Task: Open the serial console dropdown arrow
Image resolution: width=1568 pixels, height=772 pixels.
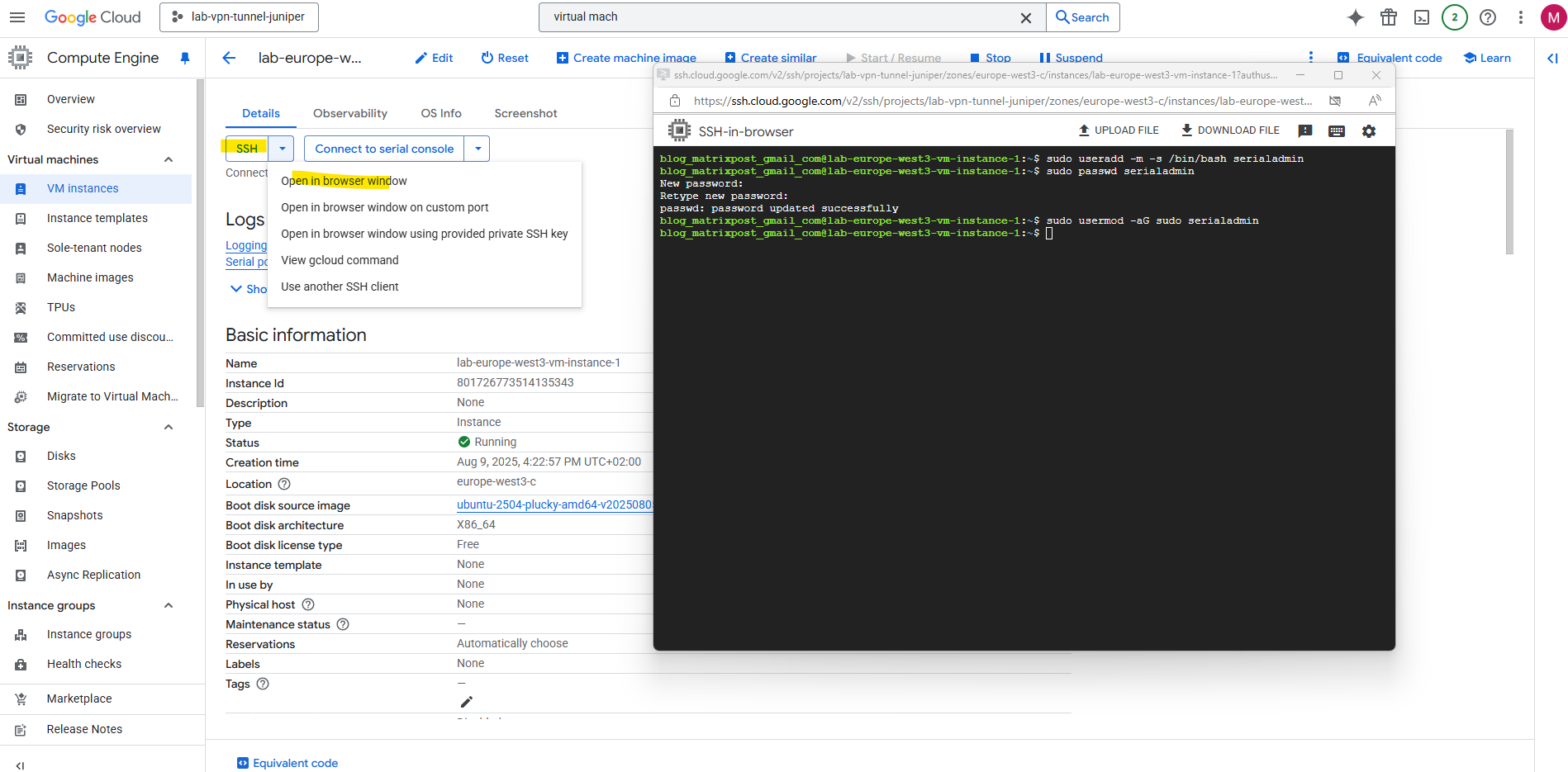Action: (x=478, y=149)
